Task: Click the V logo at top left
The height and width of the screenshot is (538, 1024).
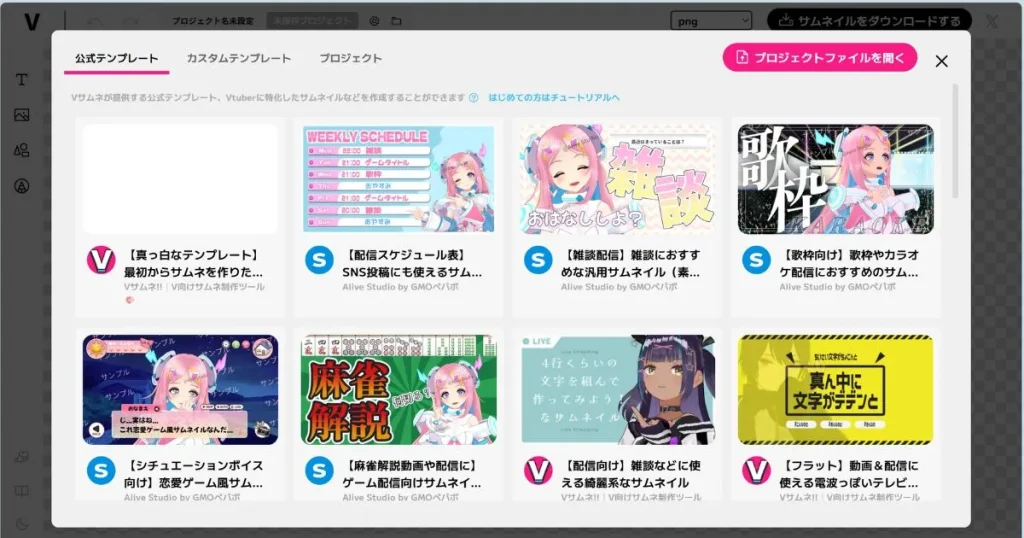Action: pos(31,22)
